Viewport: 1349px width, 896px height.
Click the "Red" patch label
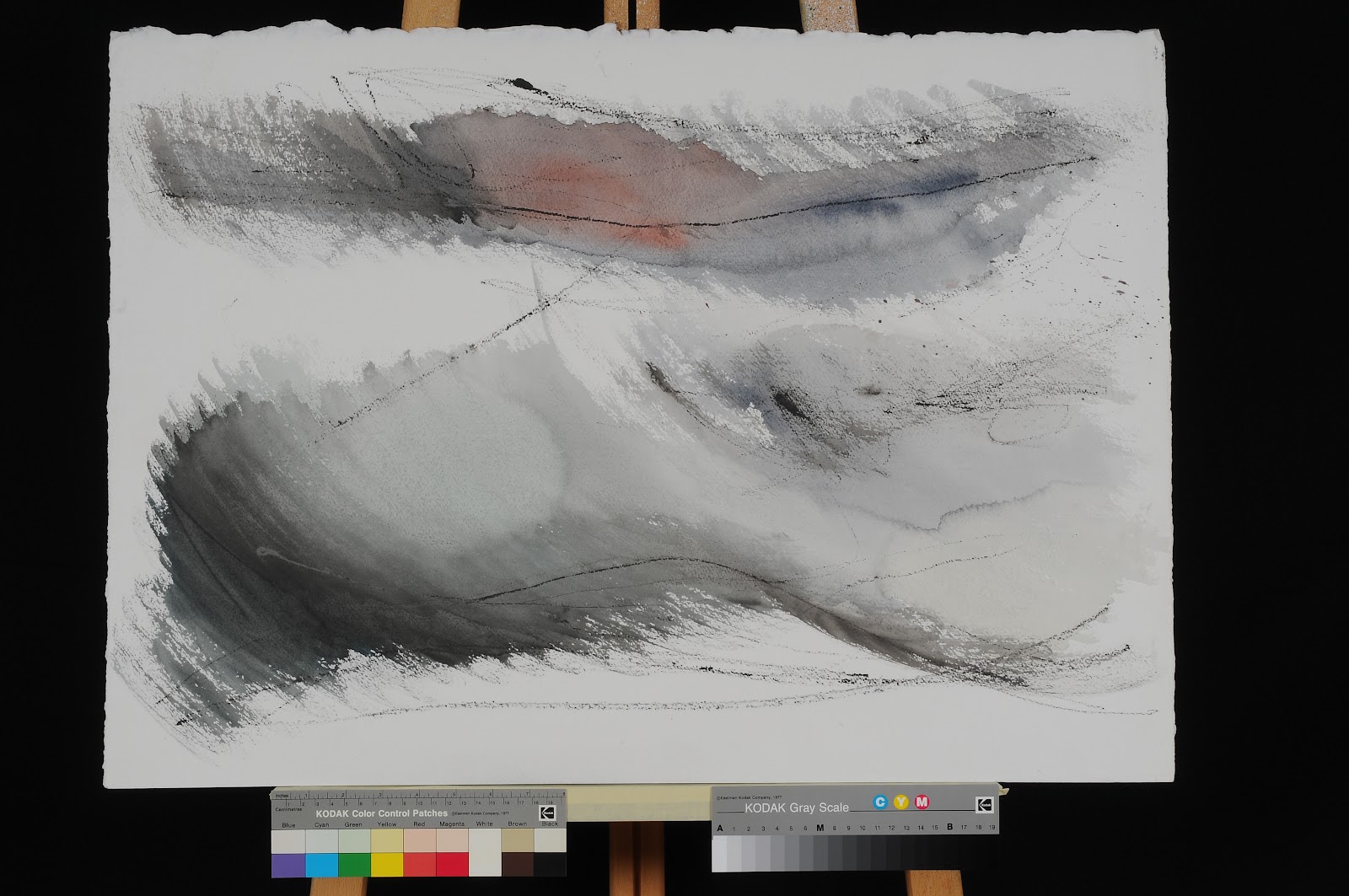pos(419,824)
